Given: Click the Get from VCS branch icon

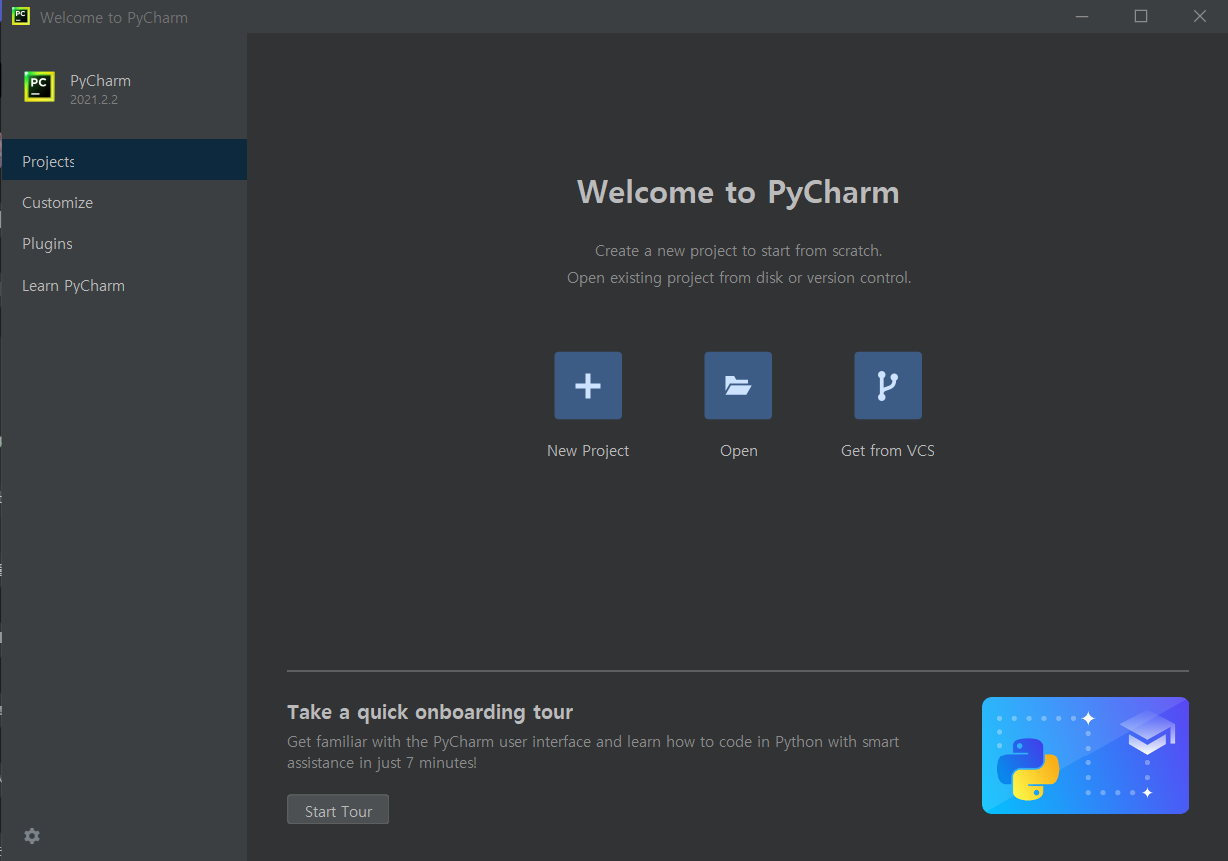Looking at the screenshot, I should click(x=888, y=385).
